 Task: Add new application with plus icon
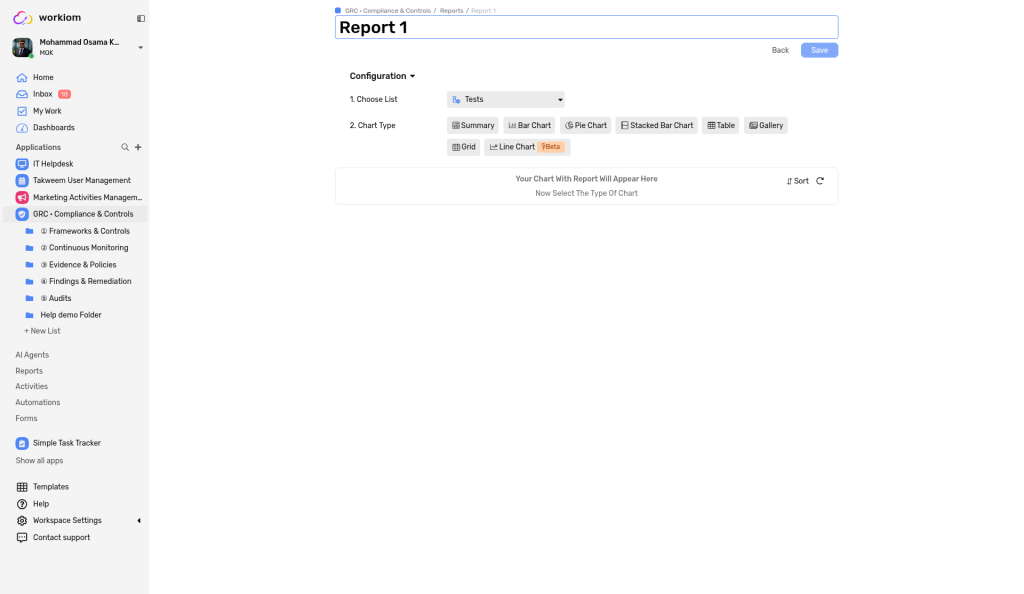[x=138, y=148]
